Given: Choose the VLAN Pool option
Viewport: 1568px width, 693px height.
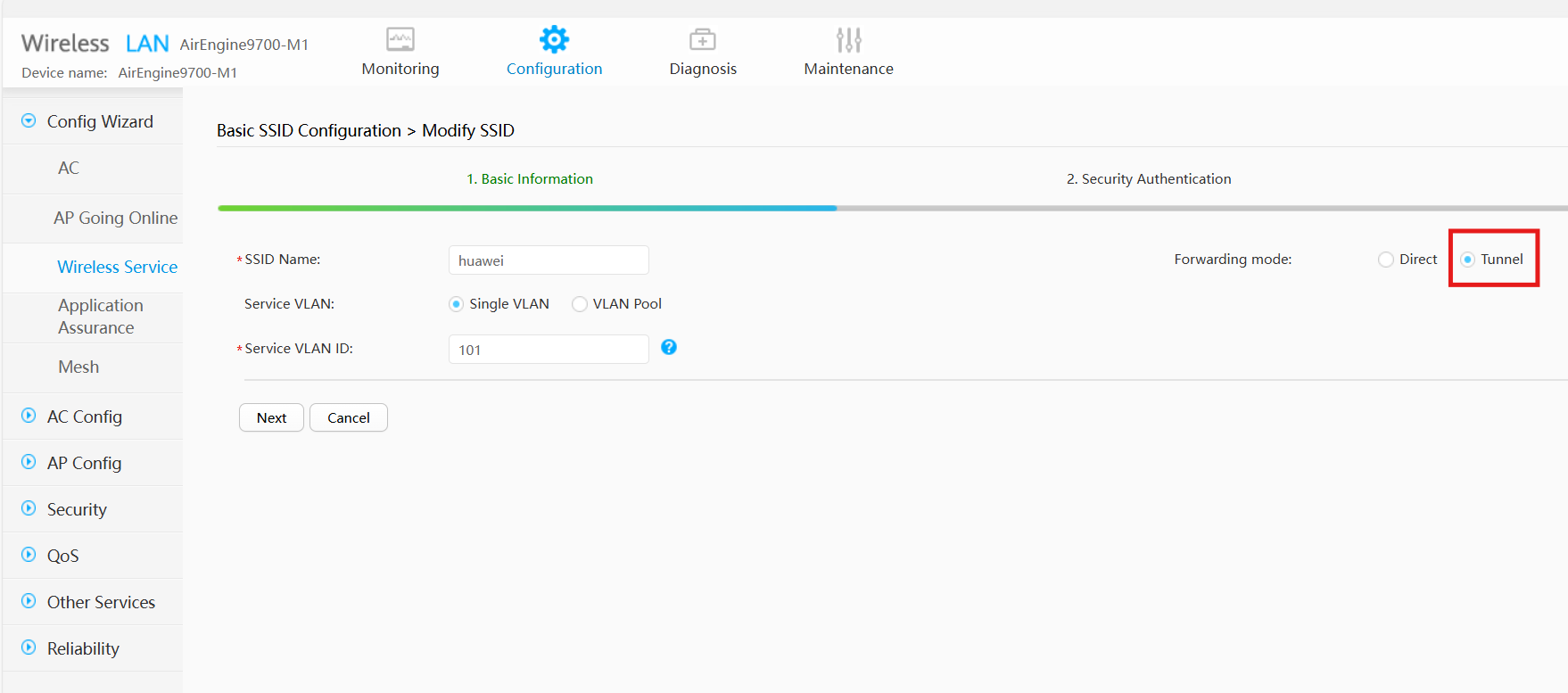Looking at the screenshot, I should point(580,304).
